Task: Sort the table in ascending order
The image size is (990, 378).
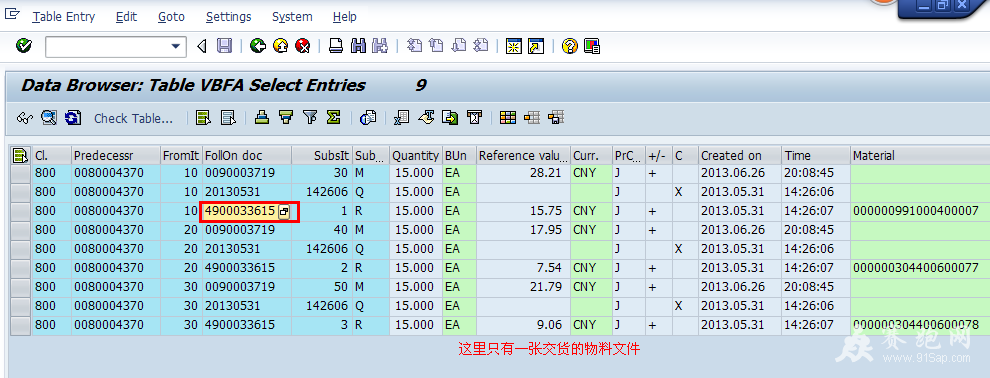Action: pyautogui.click(x=261, y=117)
